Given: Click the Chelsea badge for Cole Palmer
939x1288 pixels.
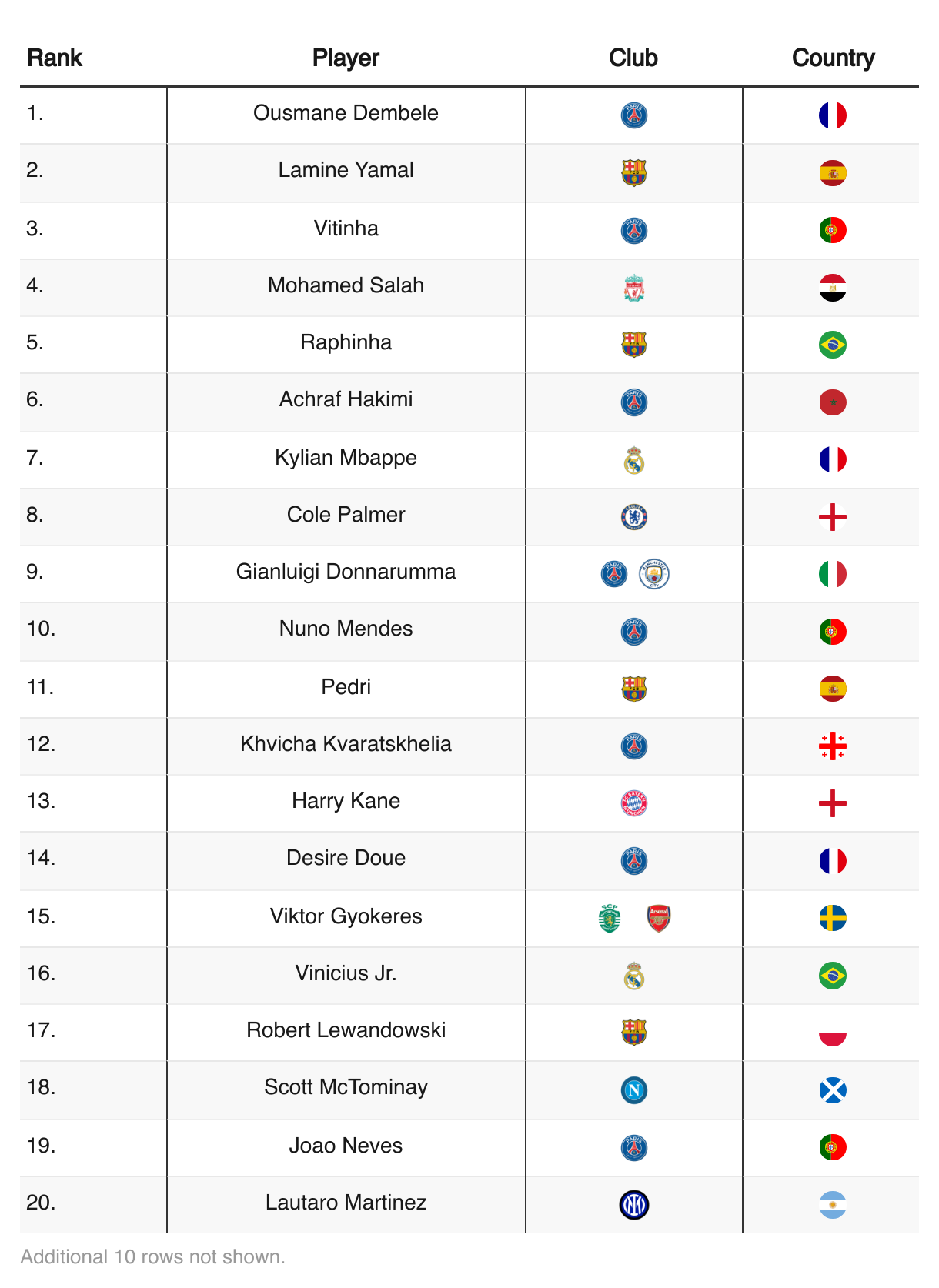Looking at the screenshot, I should coord(633,517).
